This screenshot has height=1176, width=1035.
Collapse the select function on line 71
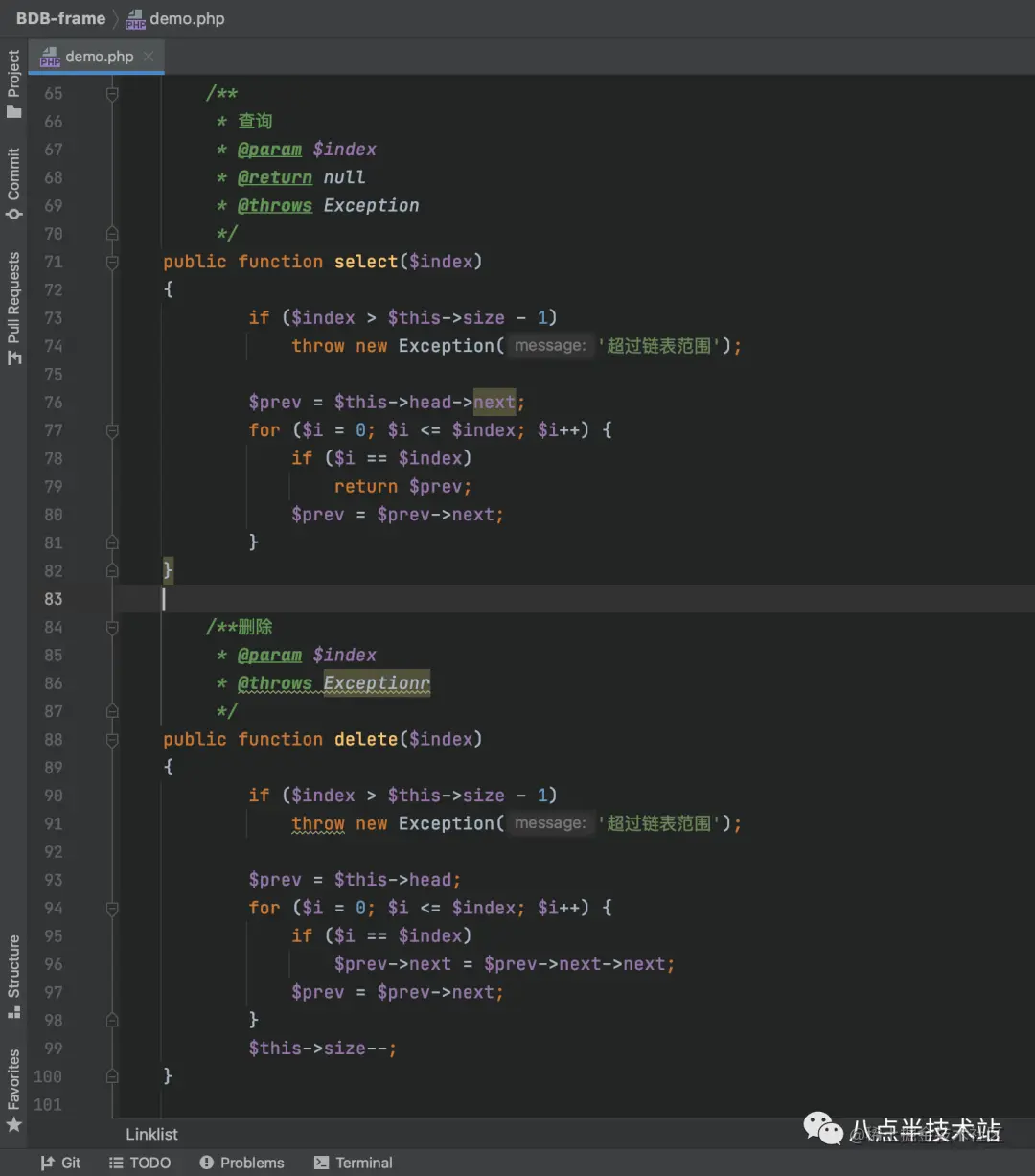click(112, 262)
